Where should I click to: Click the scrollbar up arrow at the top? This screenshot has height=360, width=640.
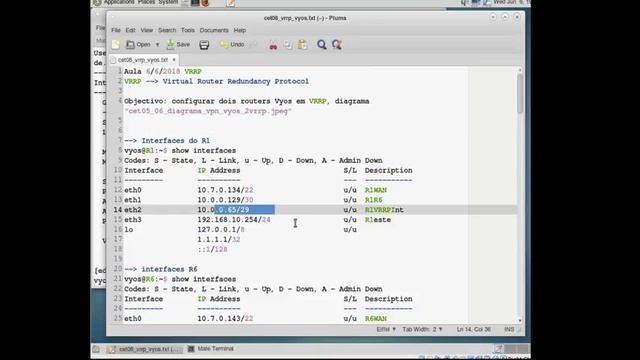tap(520, 70)
